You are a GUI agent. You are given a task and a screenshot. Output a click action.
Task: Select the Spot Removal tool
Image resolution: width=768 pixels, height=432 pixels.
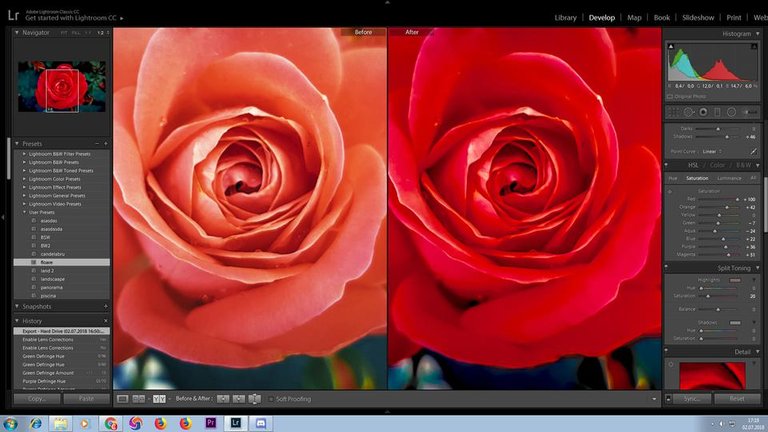pos(689,112)
